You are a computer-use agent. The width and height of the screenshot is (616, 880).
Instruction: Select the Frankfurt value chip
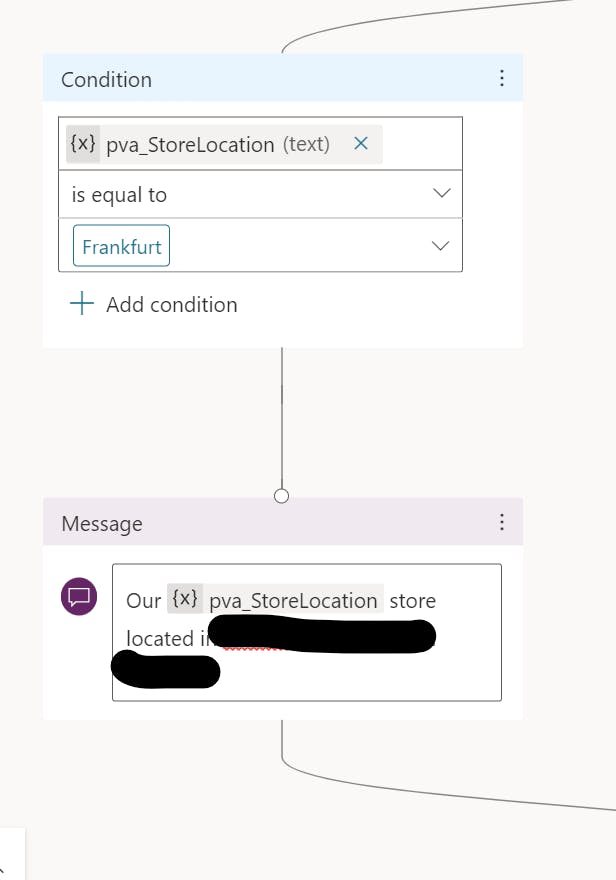pyautogui.click(x=121, y=246)
